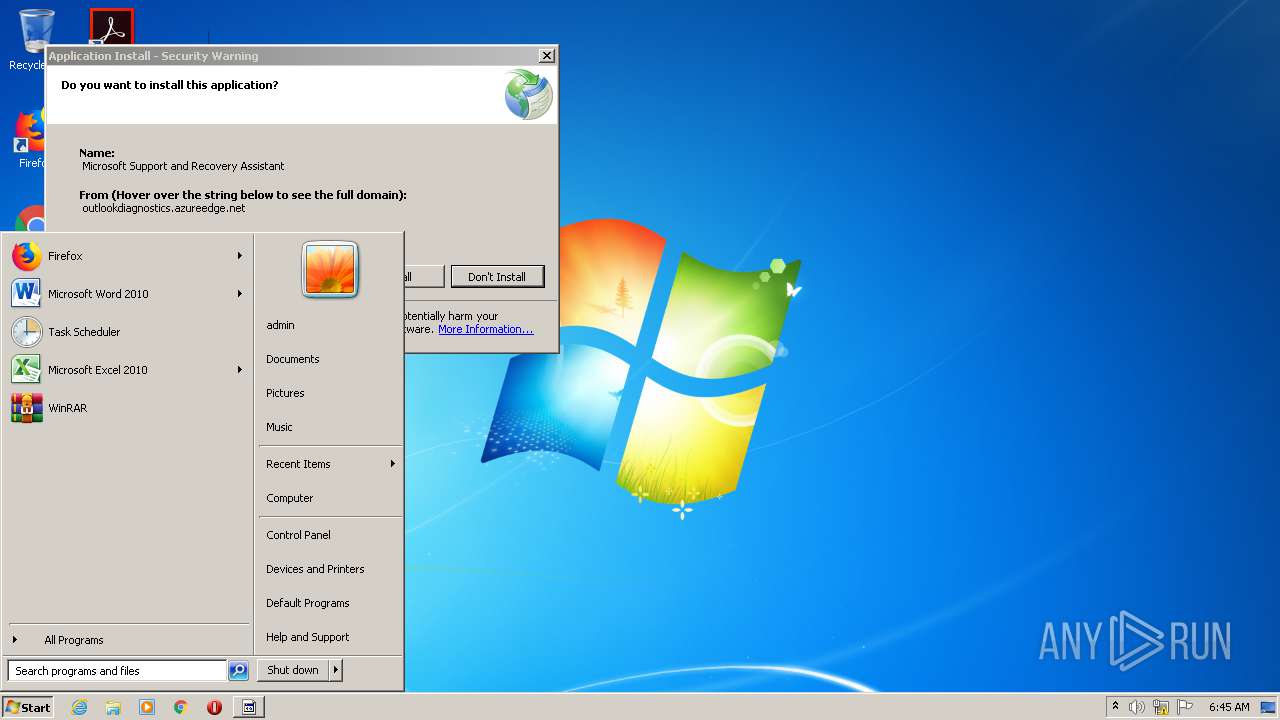Open Task Scheduler from Start menu

[x=127, y=332]
